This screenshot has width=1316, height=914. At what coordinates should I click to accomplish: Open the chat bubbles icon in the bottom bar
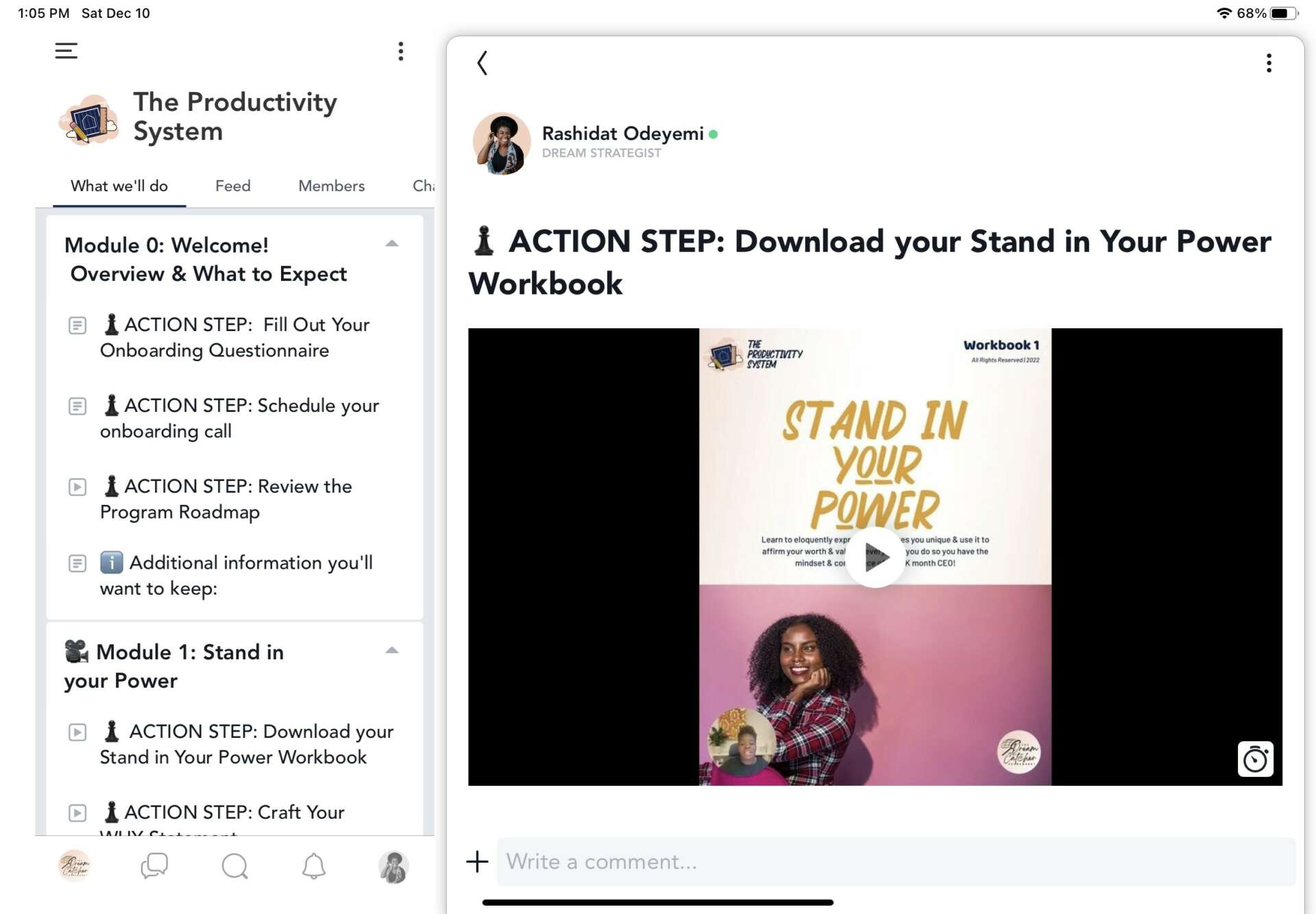154,866
